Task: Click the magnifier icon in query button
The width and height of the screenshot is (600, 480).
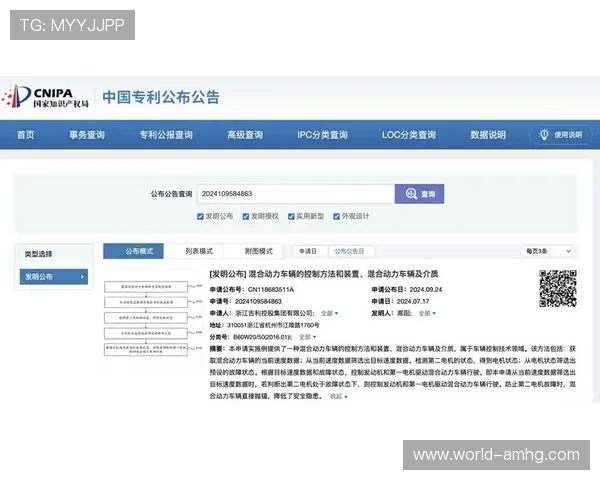Action: point(411,194)
